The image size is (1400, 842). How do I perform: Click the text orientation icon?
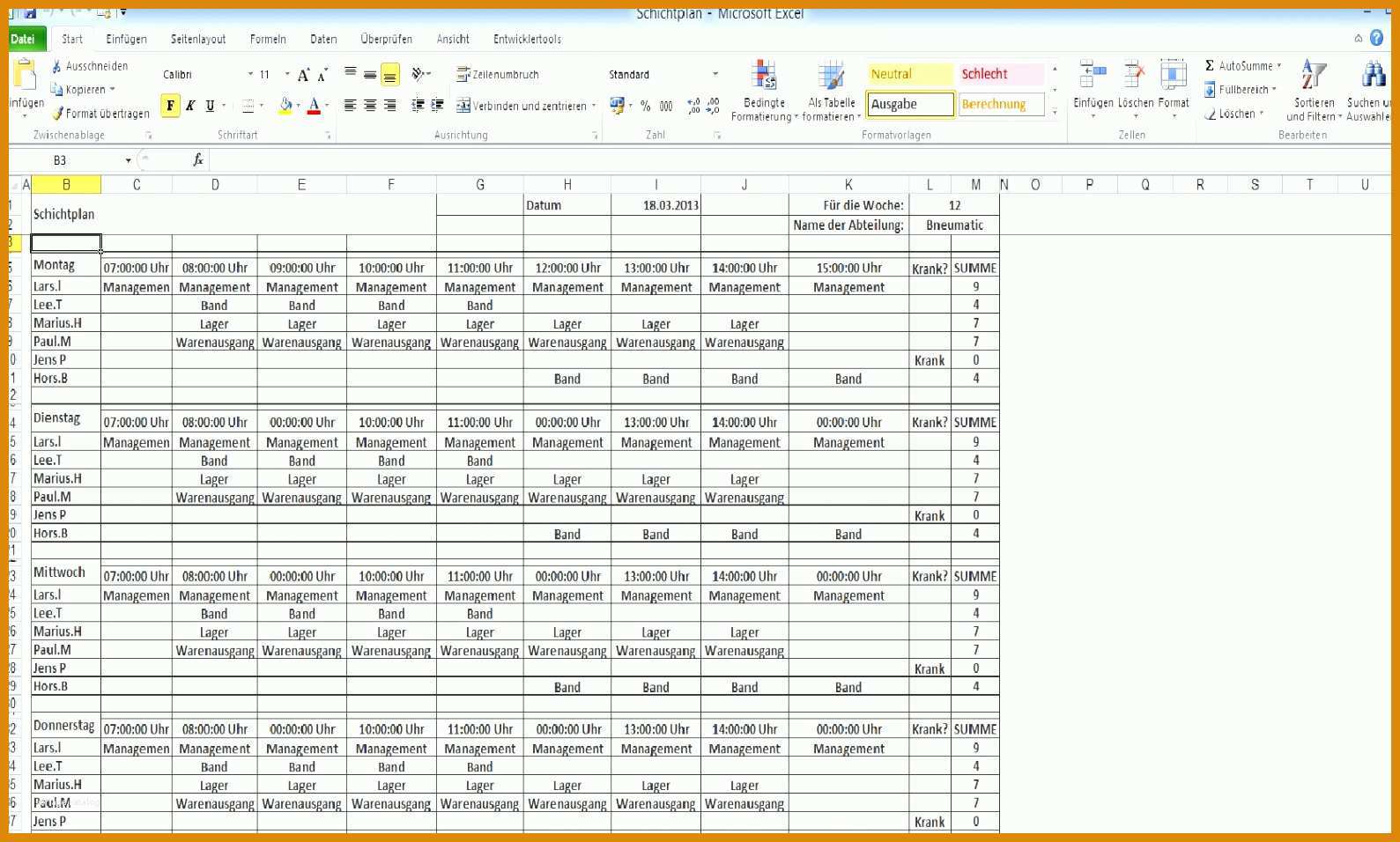click(418, 74)
